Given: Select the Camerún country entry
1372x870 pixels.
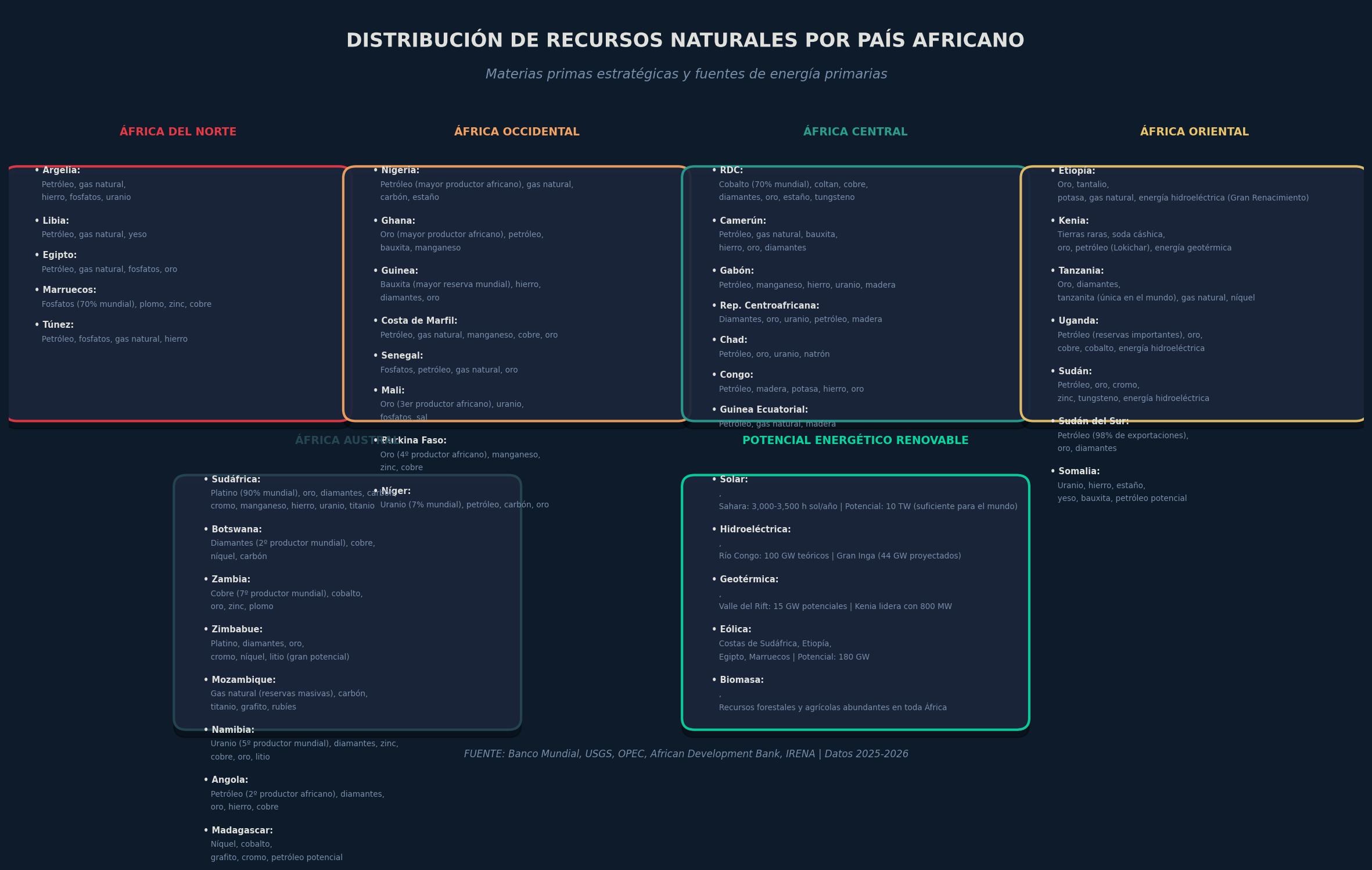Looking at the screenshot, I should [x=739, y=221].
